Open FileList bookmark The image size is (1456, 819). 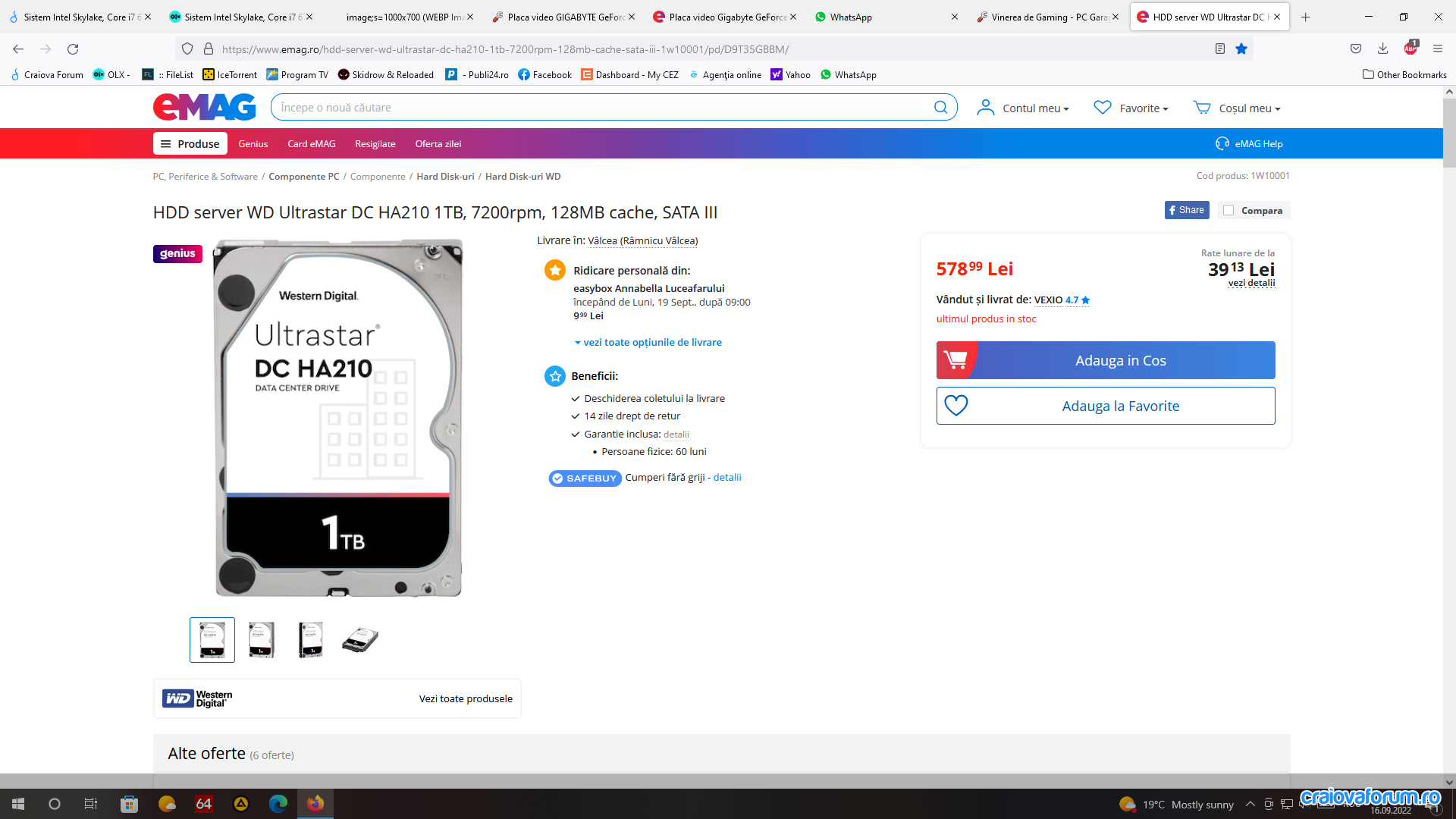pos(168,75)
